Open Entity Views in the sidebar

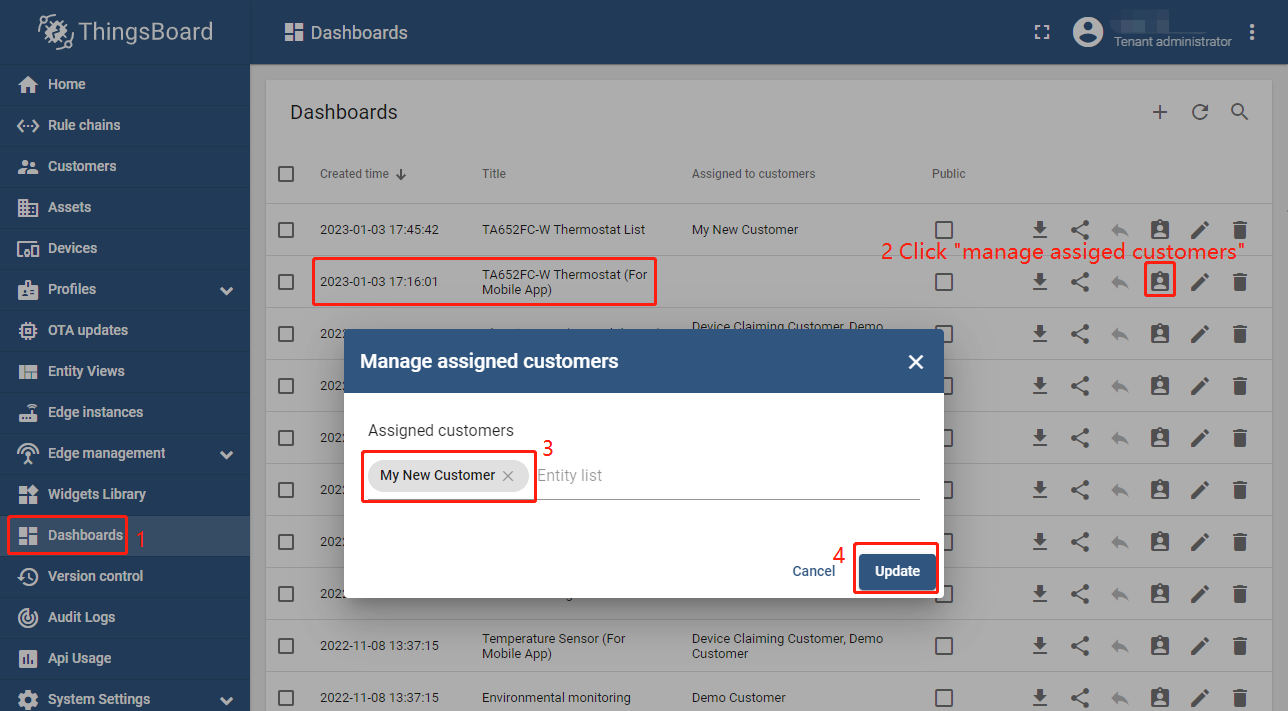tap(125, 371)
